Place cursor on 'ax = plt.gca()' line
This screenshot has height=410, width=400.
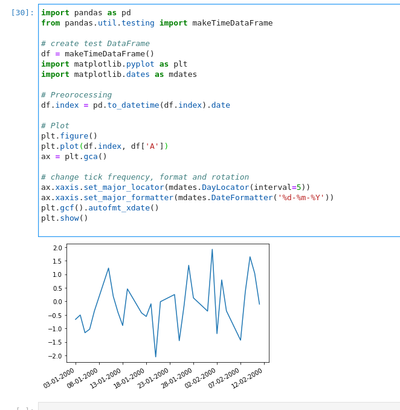(x=74, y=156)
